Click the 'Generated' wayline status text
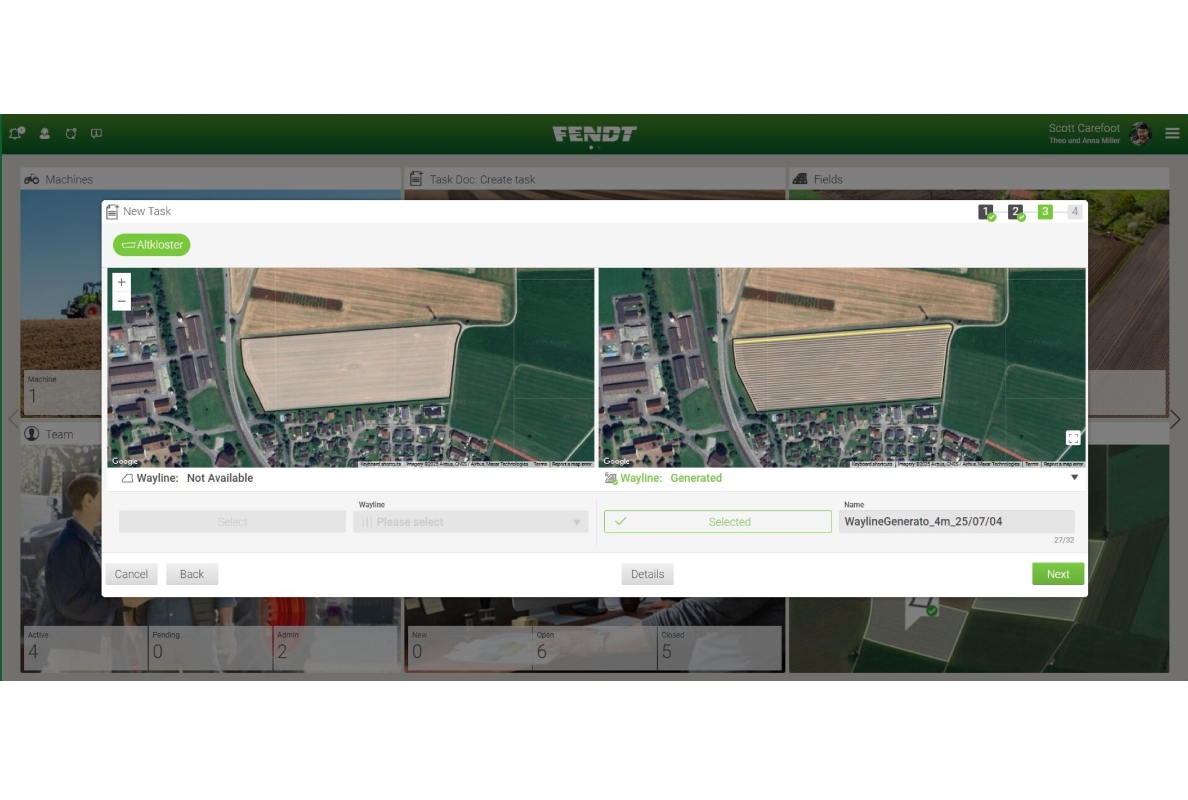 coord(696,478)
